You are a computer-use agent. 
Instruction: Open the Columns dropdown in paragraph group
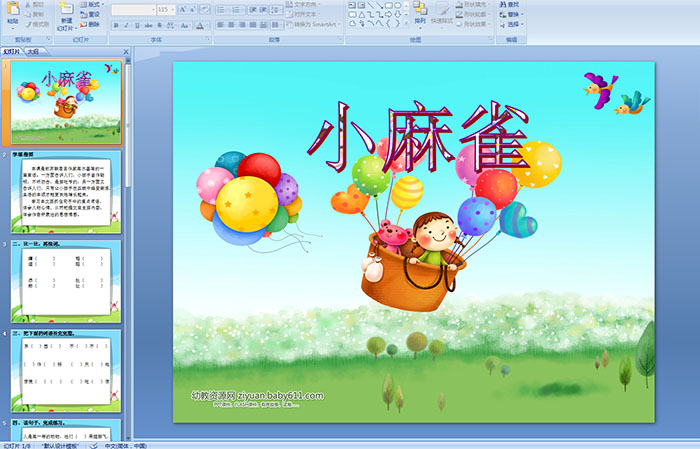pyautogui.click(x=277, y=25)
